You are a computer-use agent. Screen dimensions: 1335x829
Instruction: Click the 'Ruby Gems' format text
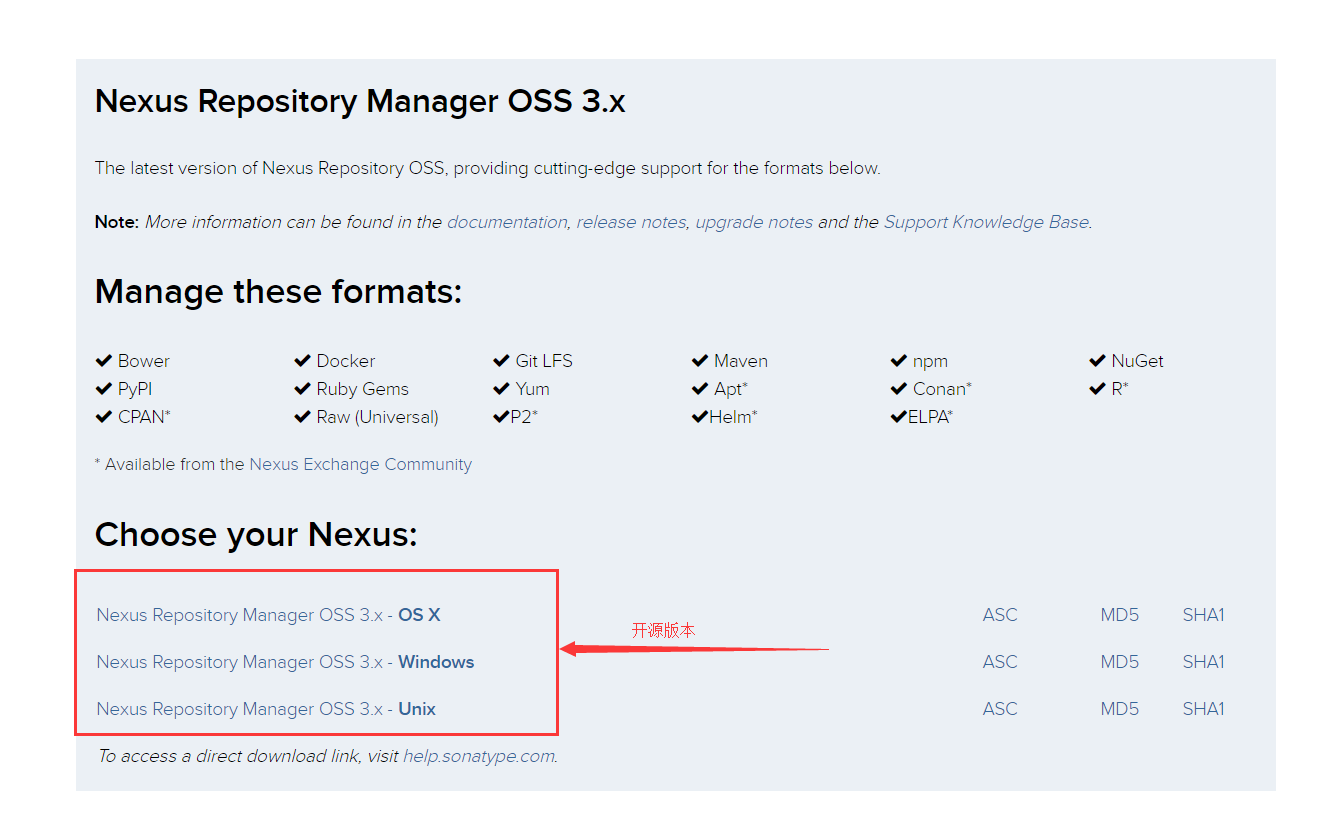point(362,389)
